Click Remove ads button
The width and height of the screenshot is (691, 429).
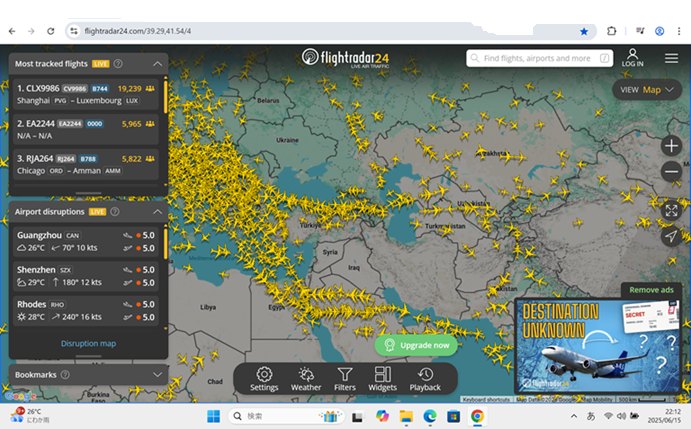click(651, 290)
